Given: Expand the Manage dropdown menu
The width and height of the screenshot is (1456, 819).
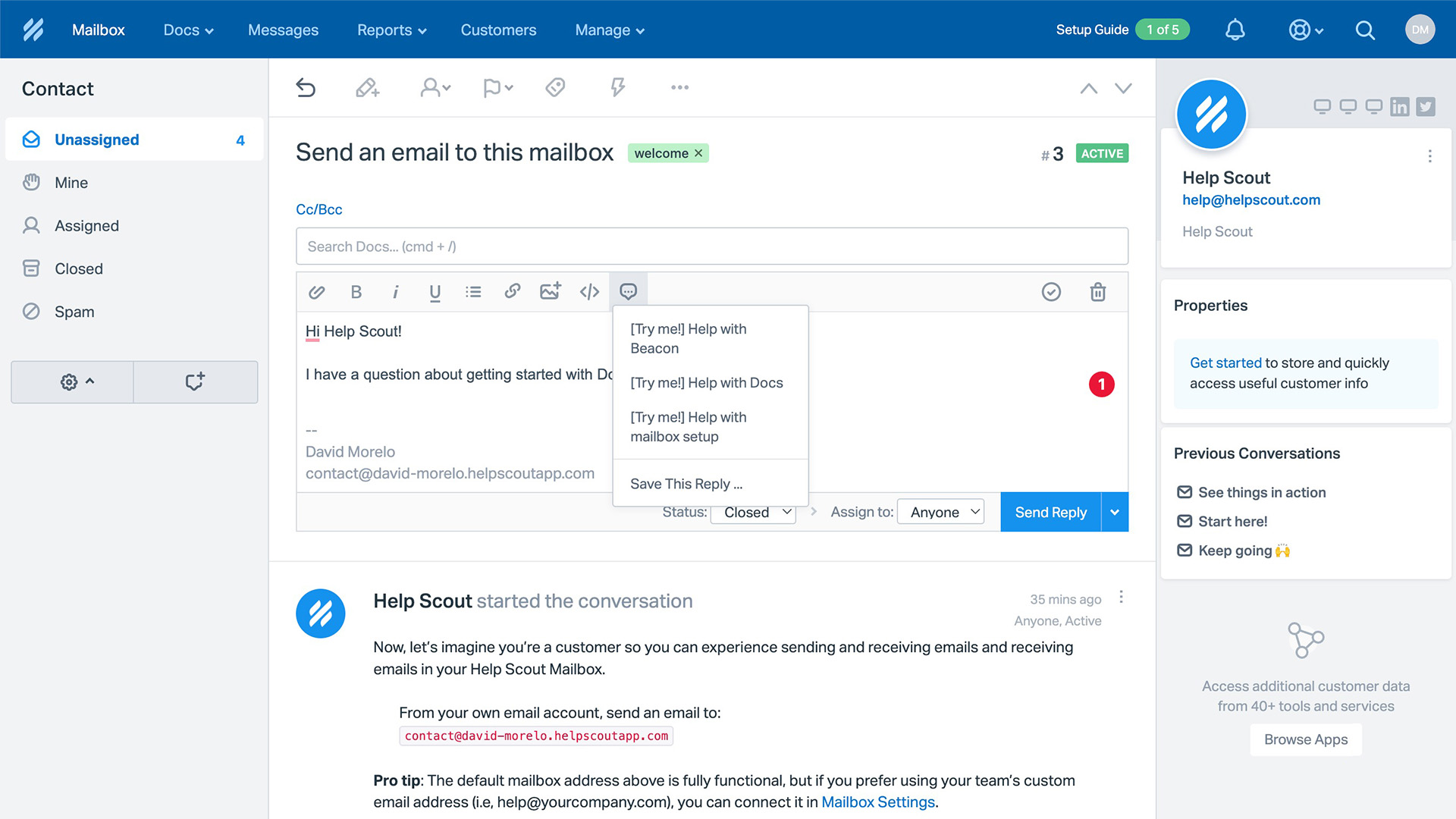Looking at the screenshot, I should [x=610, y=30].
